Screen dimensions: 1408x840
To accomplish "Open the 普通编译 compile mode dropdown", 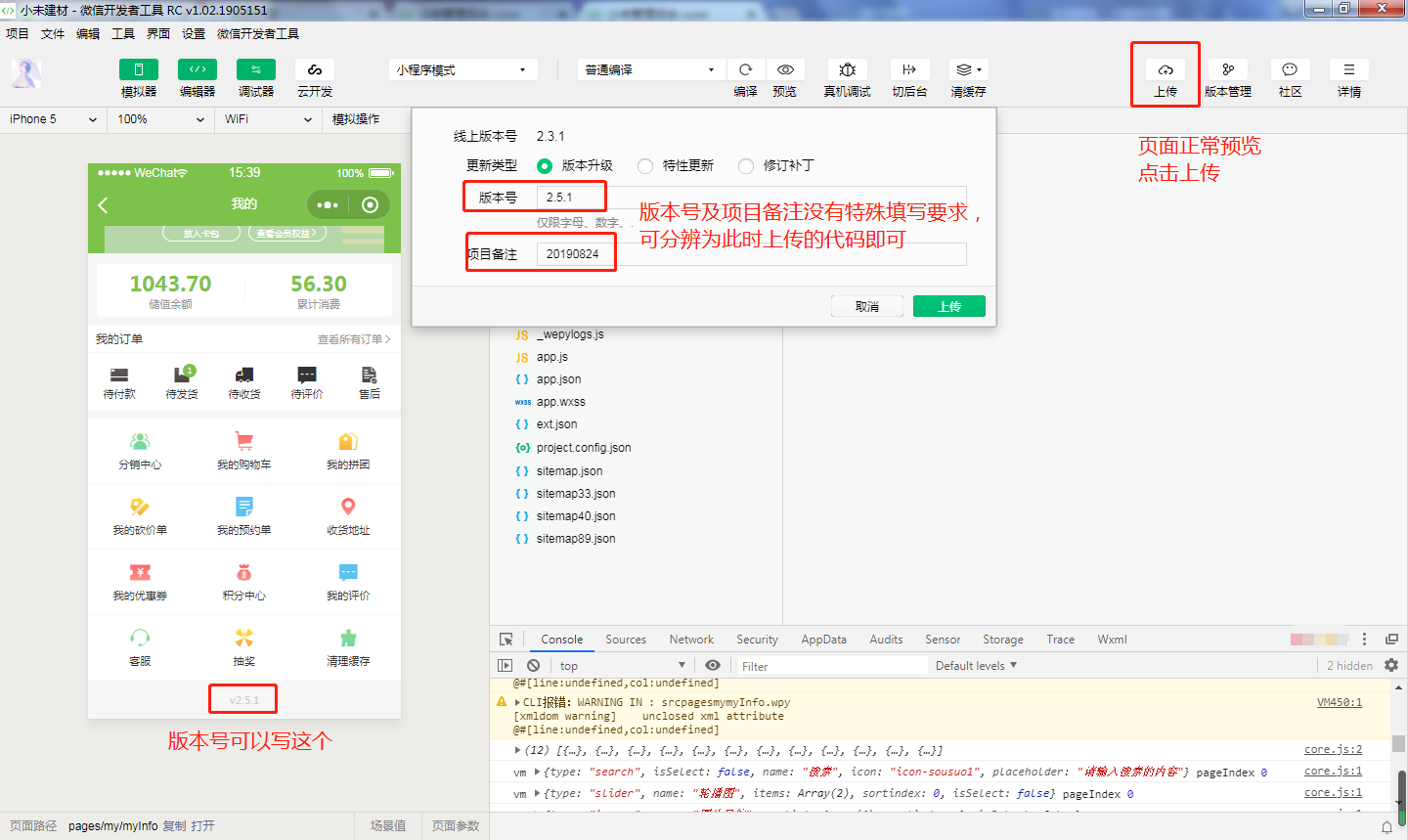I will click(x=650, y=69).
